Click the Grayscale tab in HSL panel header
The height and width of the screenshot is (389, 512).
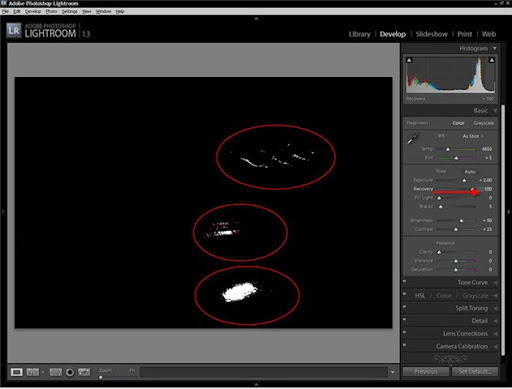475,296
